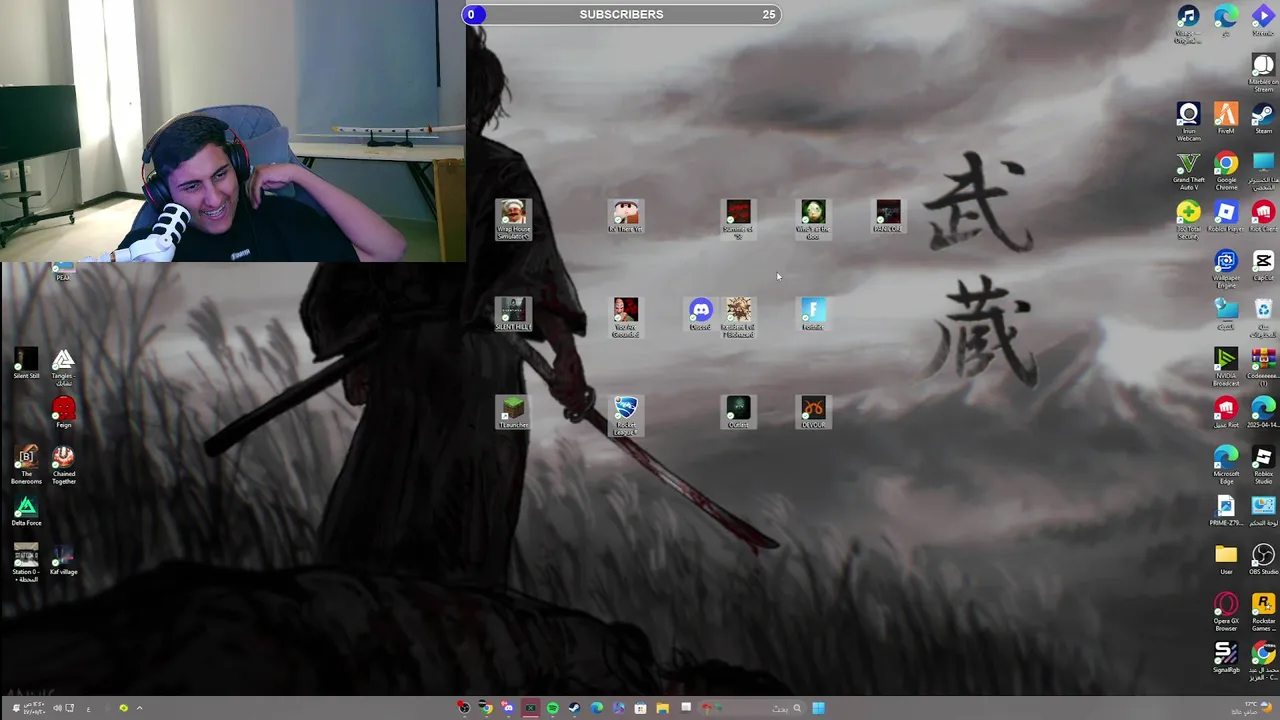Open Microsoft Edge from the taskbar
This screenshot has width=1280, height=720.
click(596, 708)
